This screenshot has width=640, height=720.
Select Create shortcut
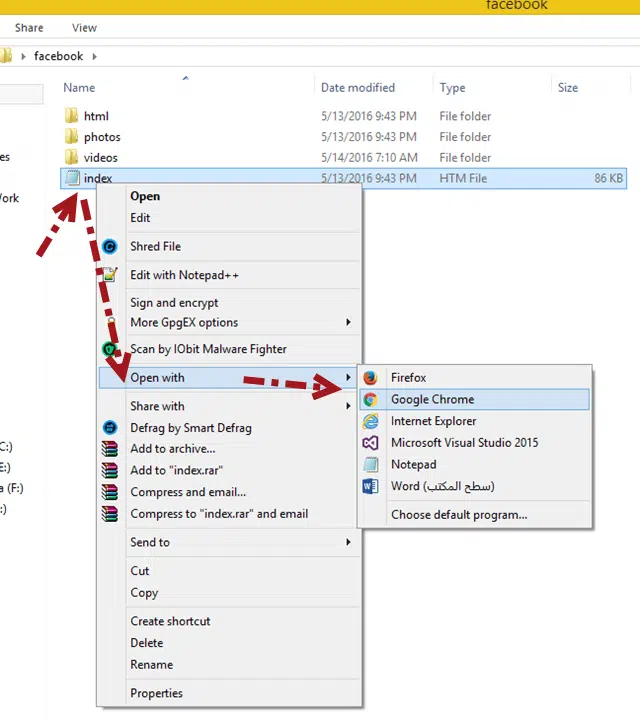170,621
